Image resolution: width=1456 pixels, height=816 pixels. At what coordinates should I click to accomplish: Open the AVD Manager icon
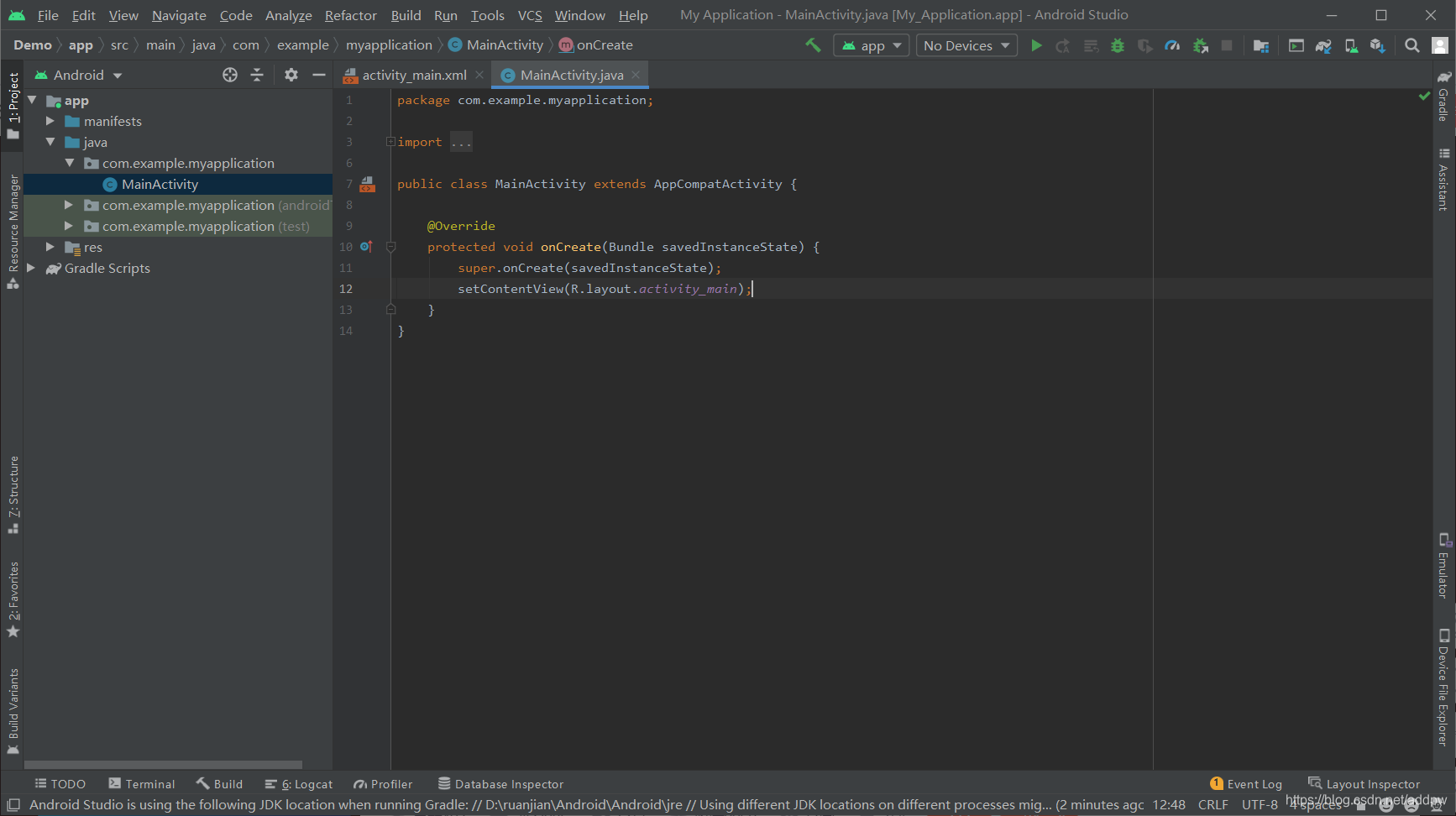point(1351,45)
